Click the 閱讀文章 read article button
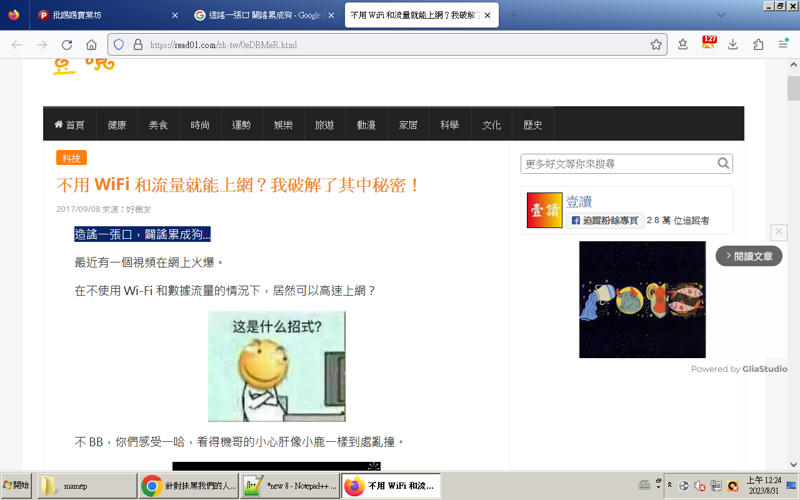Image resolution: width=800 pixels, height=500 pixels. pyautogui.click(x=749, y=256)
